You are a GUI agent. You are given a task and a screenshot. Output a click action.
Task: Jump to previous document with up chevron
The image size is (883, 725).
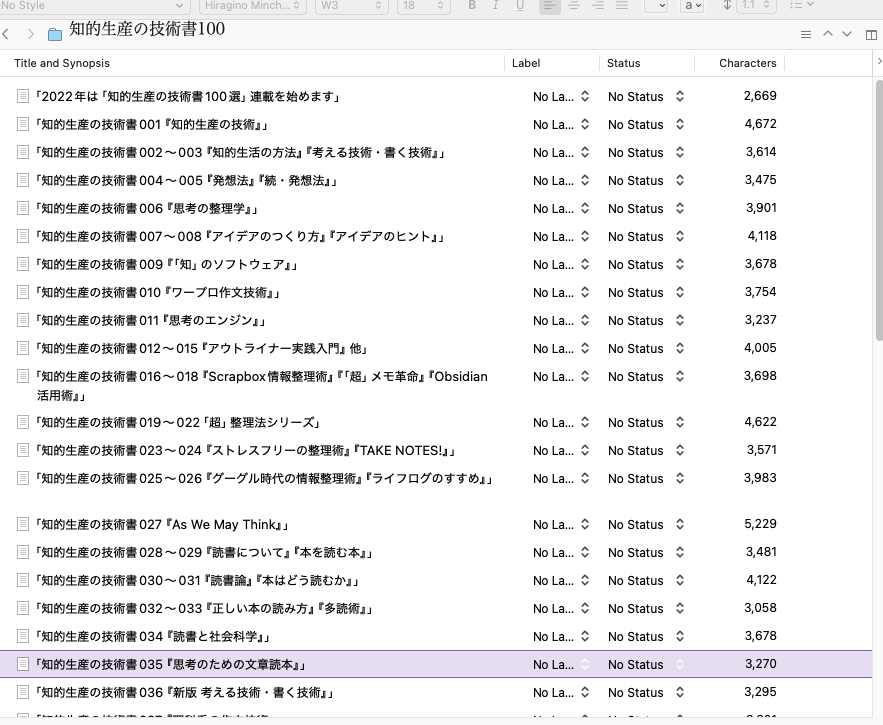(x=828, y=34)
